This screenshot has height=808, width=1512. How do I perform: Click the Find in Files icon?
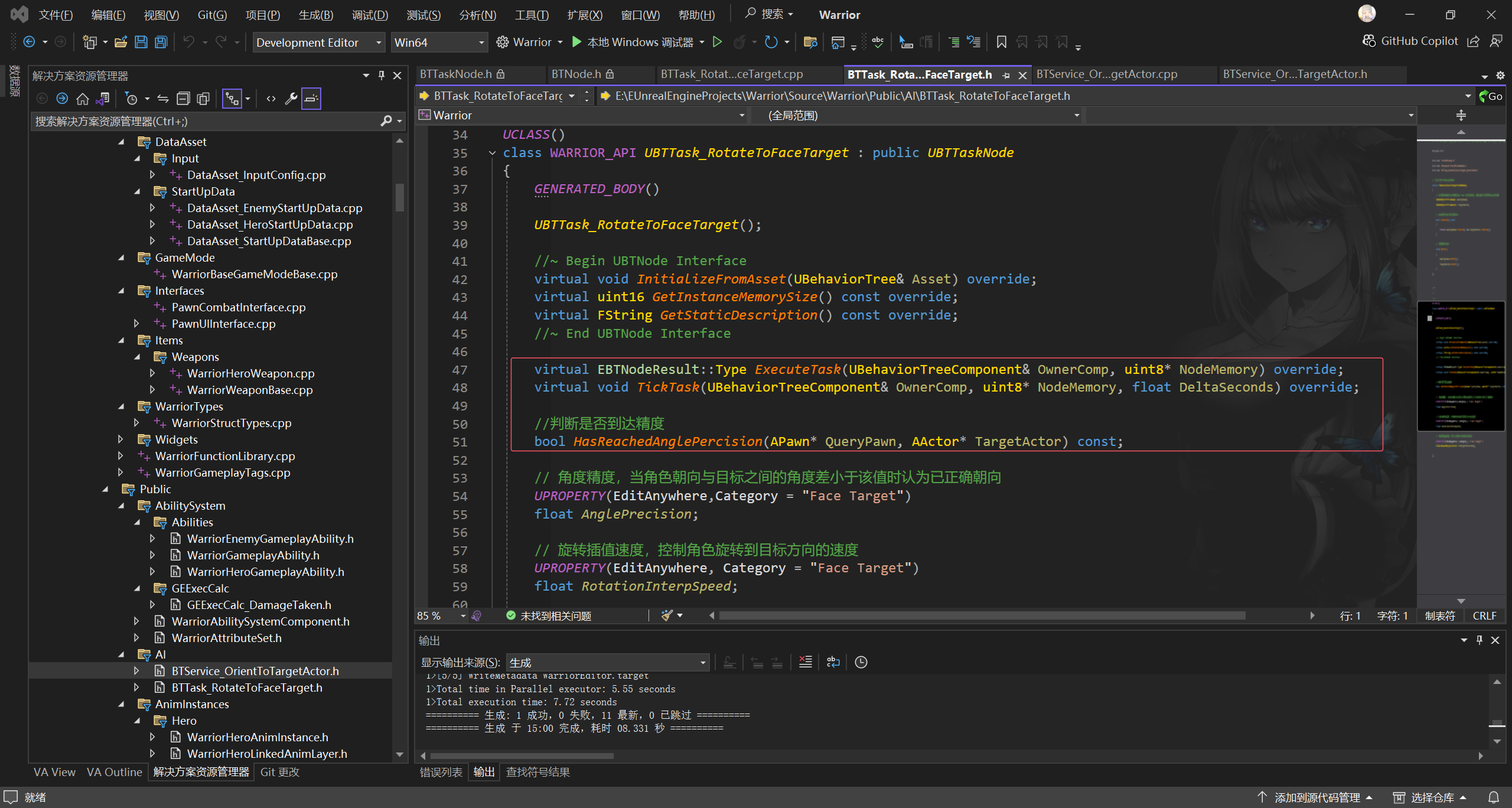(x=810, y=42)
